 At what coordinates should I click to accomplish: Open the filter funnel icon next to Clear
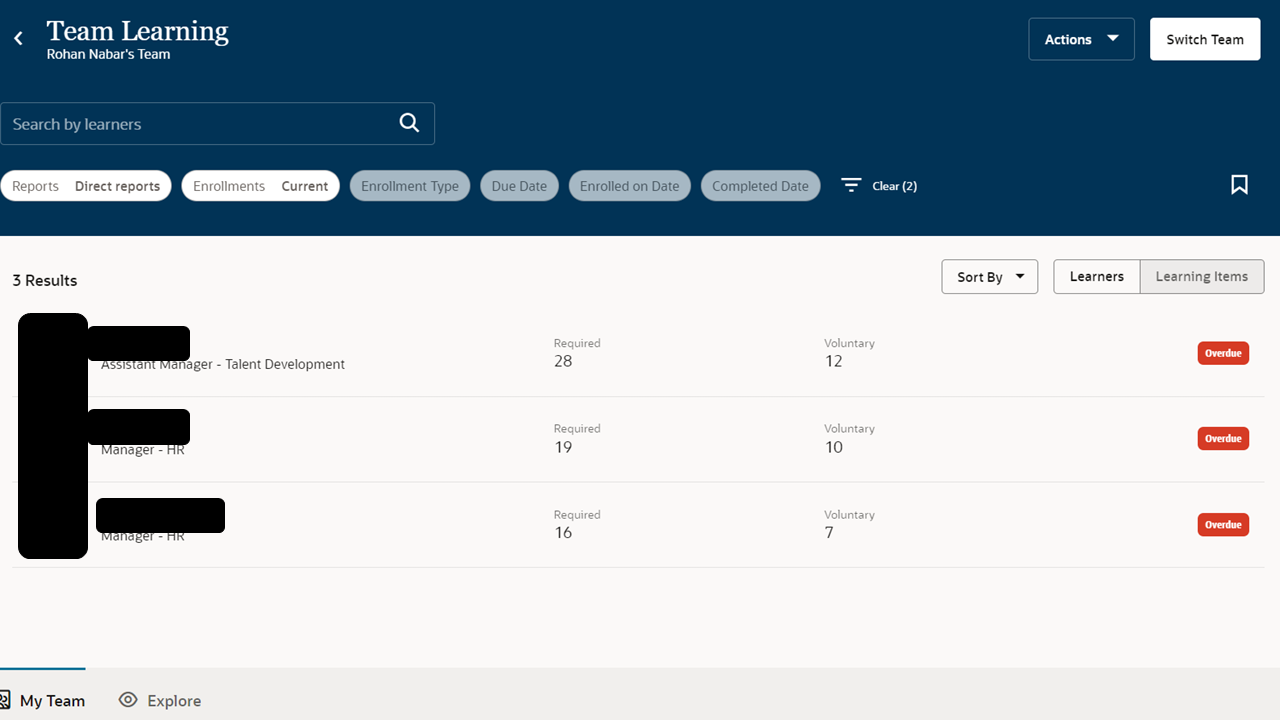(851, 185)
